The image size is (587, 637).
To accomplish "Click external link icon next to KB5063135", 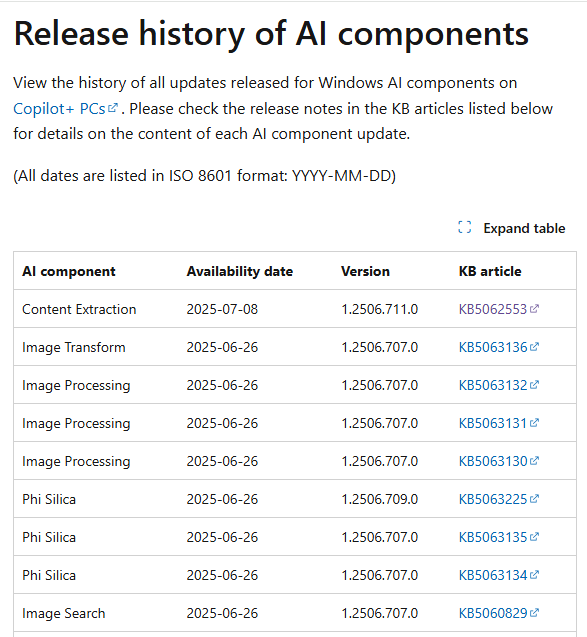I will click(x=534, y=537).
